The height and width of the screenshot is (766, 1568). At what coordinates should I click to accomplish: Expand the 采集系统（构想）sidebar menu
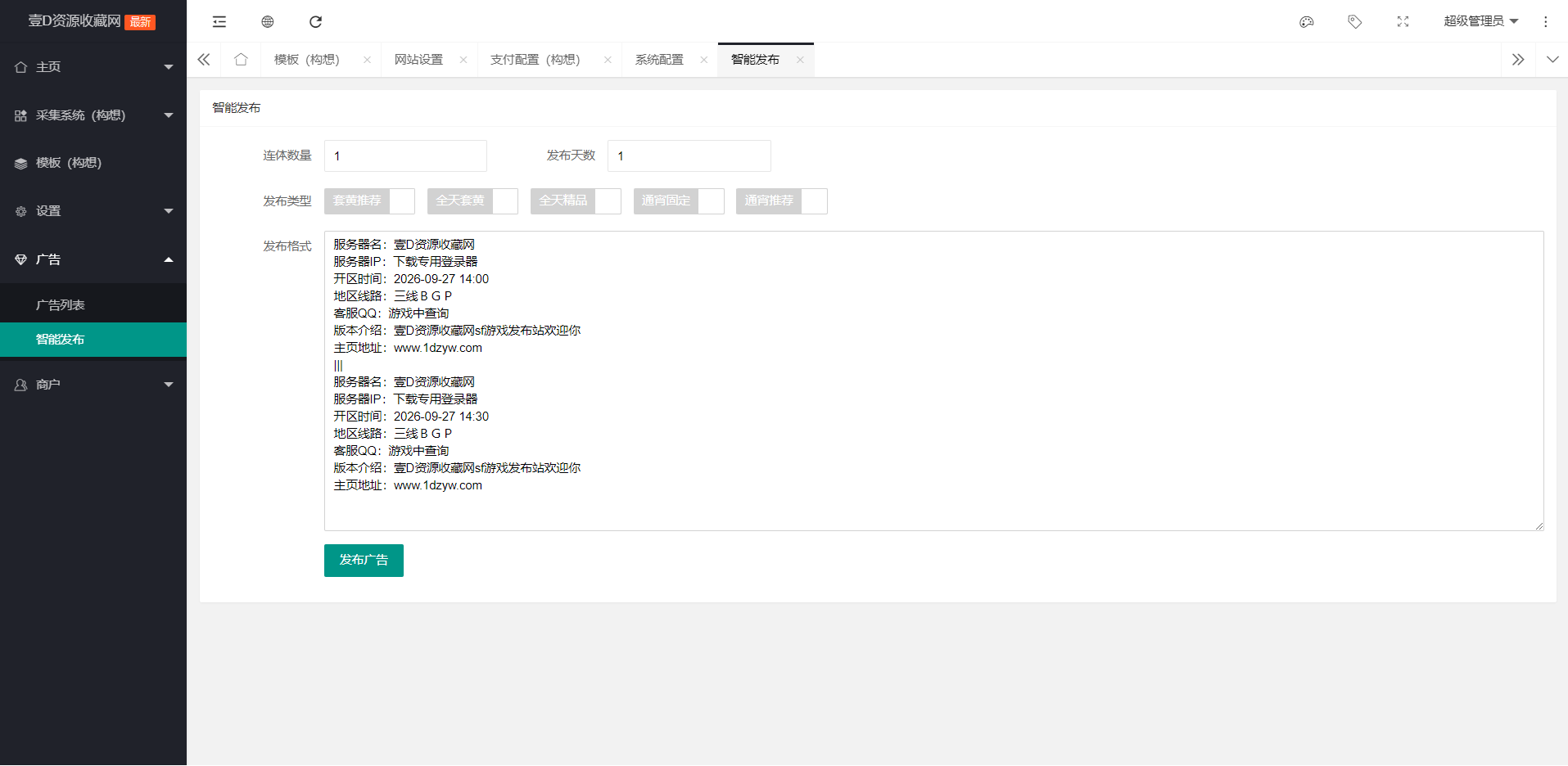click(x=93, y=115)
